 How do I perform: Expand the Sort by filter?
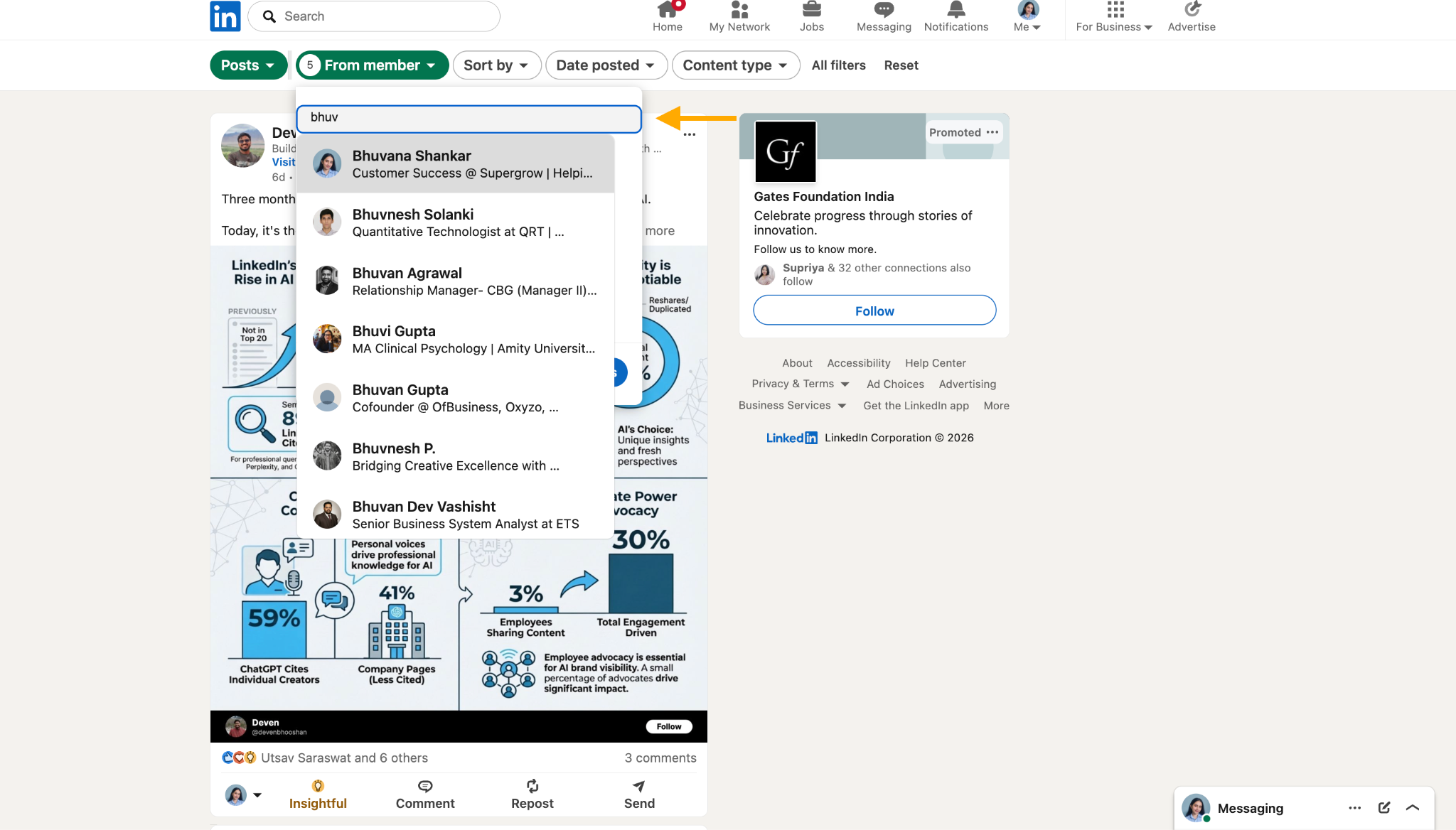497,65
